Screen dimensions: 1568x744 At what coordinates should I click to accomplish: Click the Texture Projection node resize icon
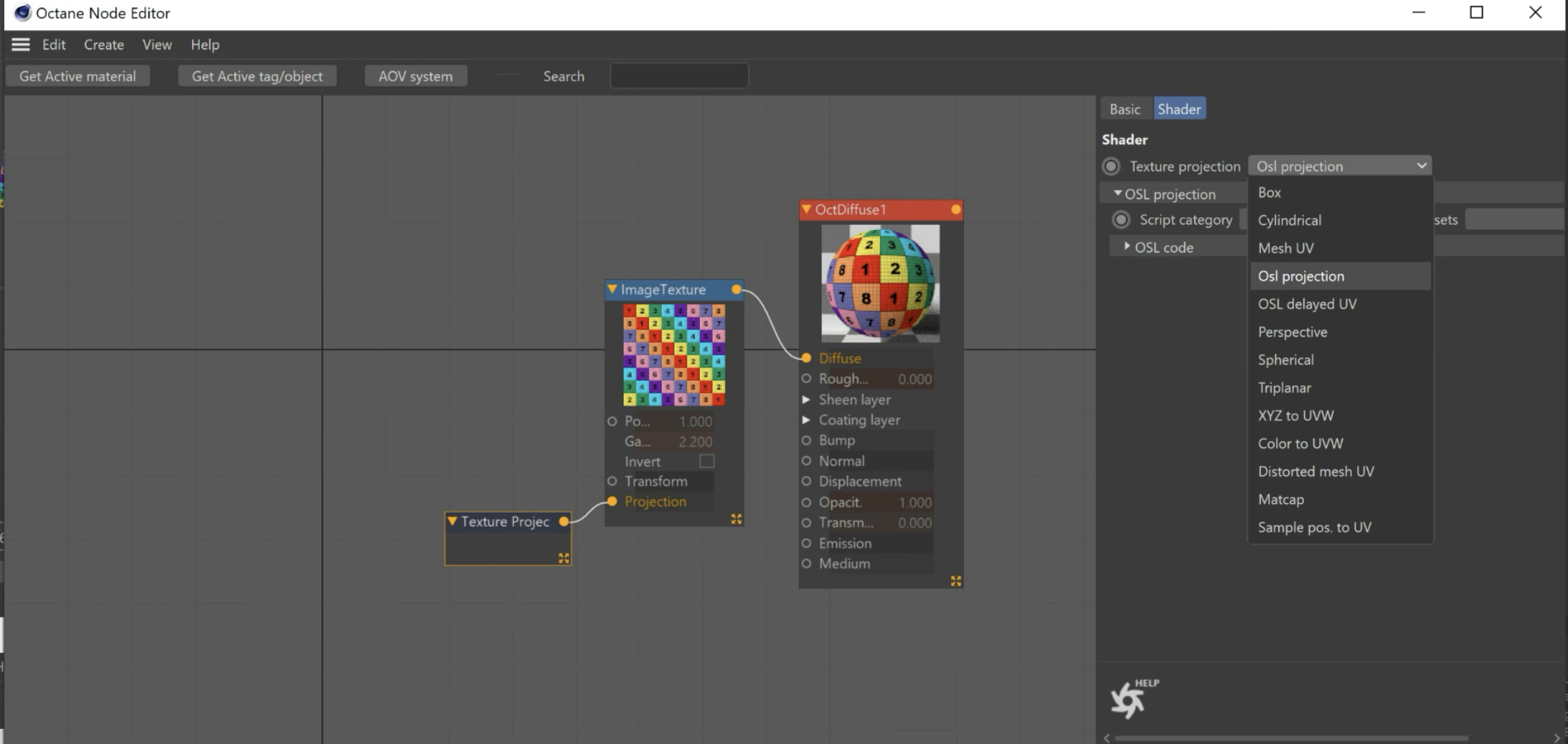click(x=563, y=558)
